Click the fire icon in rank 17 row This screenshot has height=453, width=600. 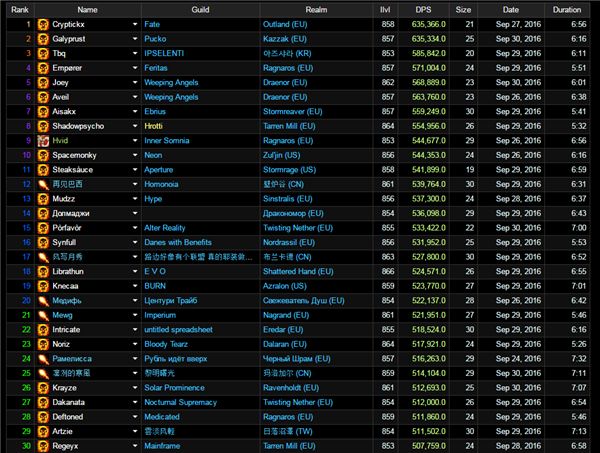[x=43, y=257]
